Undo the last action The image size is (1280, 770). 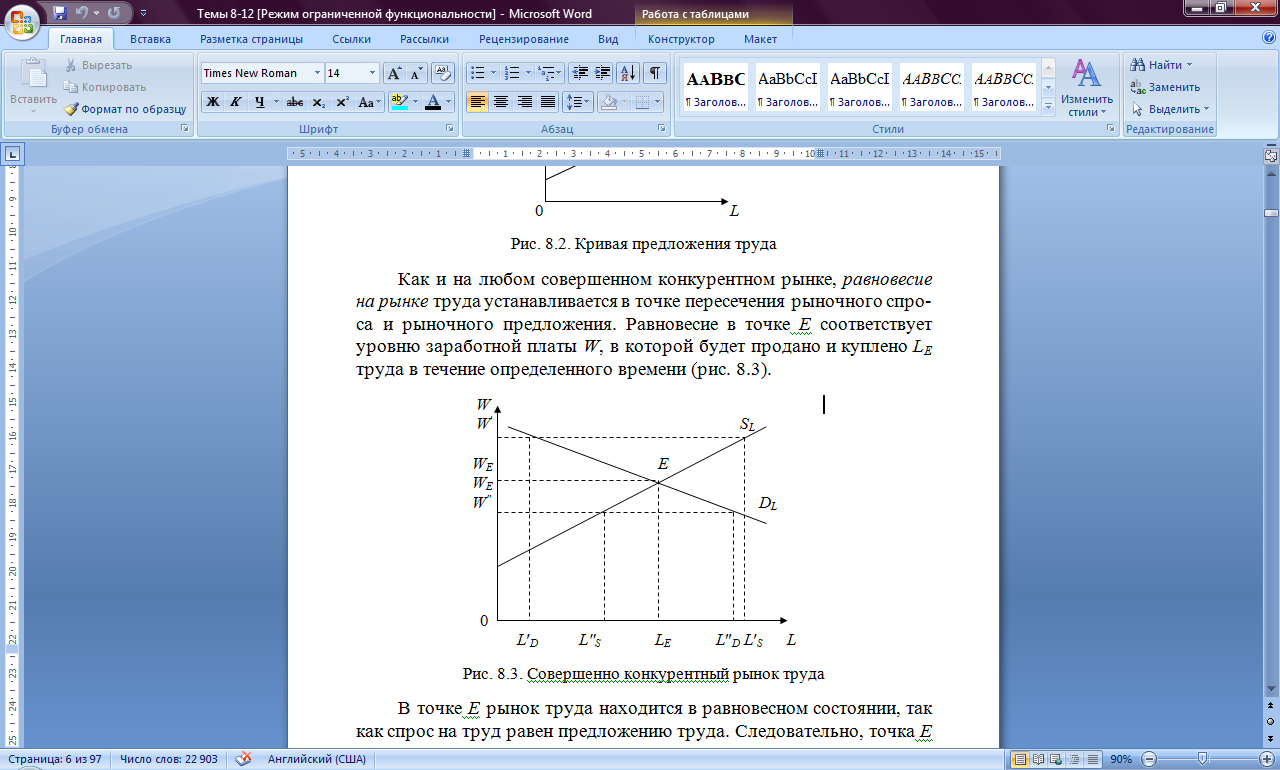[x=83, y=13]
